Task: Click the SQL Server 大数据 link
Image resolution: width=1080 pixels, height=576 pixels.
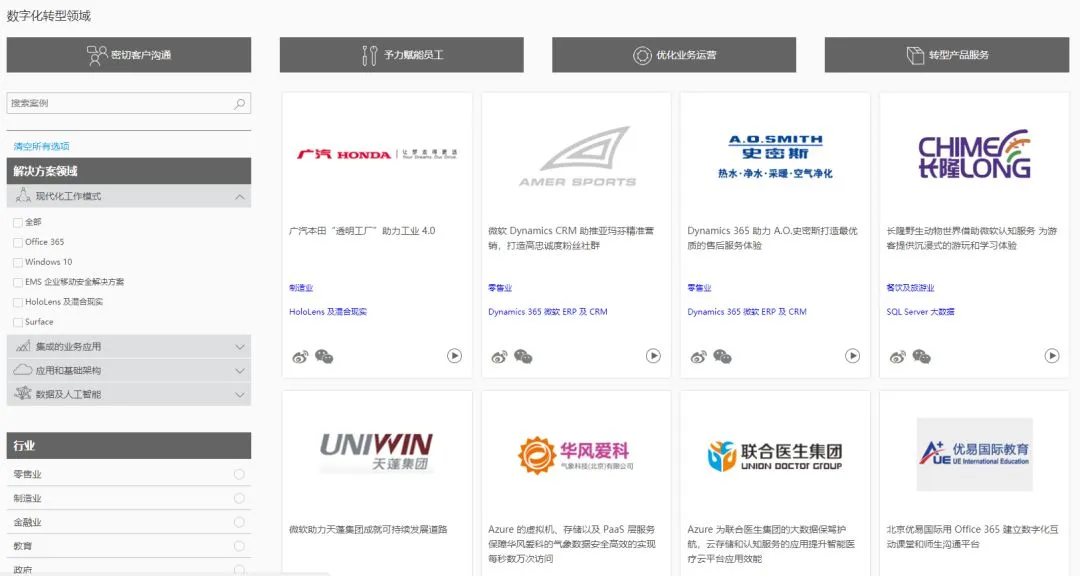Action: click(x=920, y=311)
